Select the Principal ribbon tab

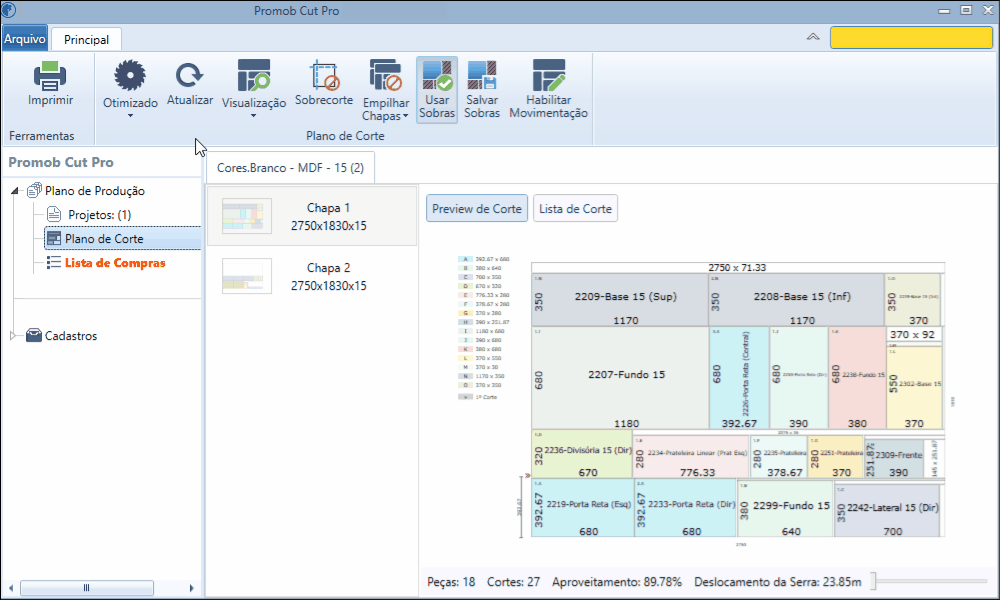(86, 40)
